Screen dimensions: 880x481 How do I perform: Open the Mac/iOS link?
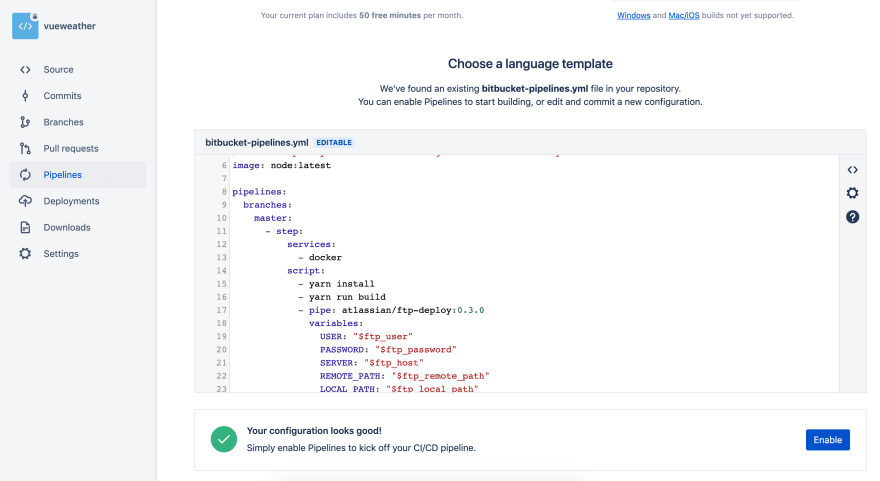coord(684,15)
